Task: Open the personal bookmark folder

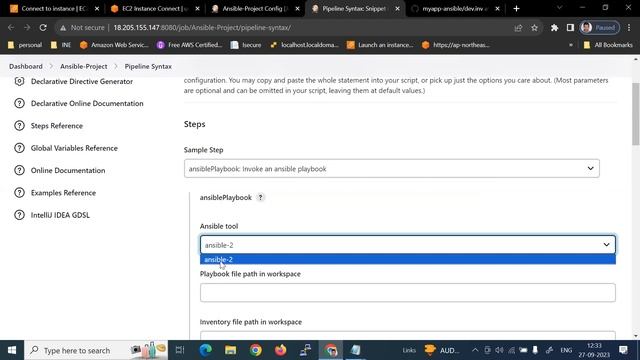Action: click(25, 45)
